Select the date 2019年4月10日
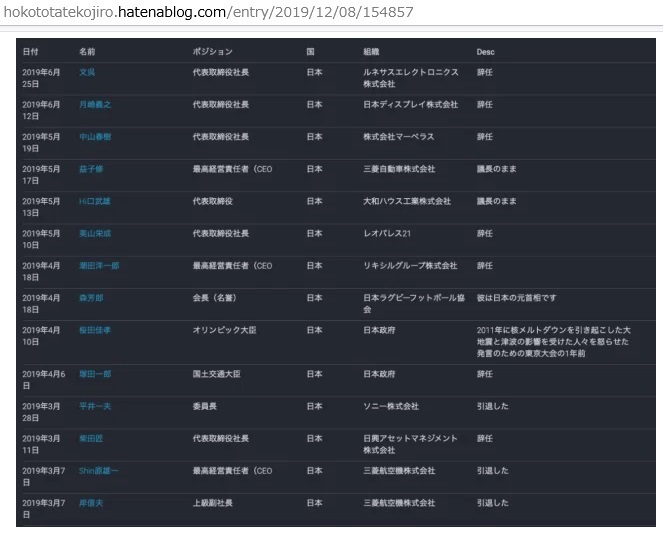The width and height of the screenshot is (663, 534). pos(41,336)
